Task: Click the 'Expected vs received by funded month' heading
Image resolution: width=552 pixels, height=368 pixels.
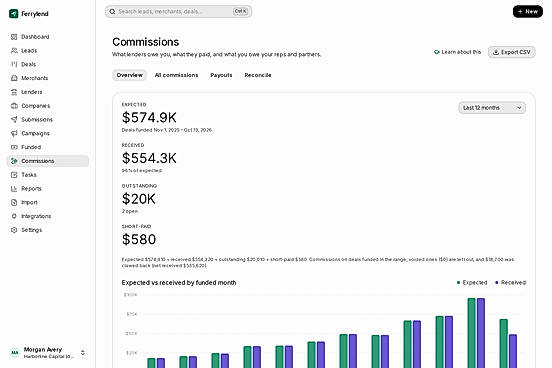Action: (x=179, y=282)
